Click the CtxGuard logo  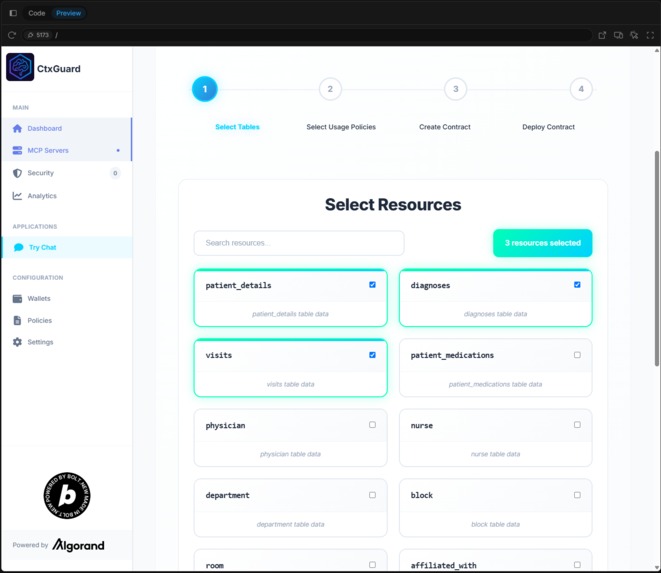pyautogui.click(x=20, y=67)
